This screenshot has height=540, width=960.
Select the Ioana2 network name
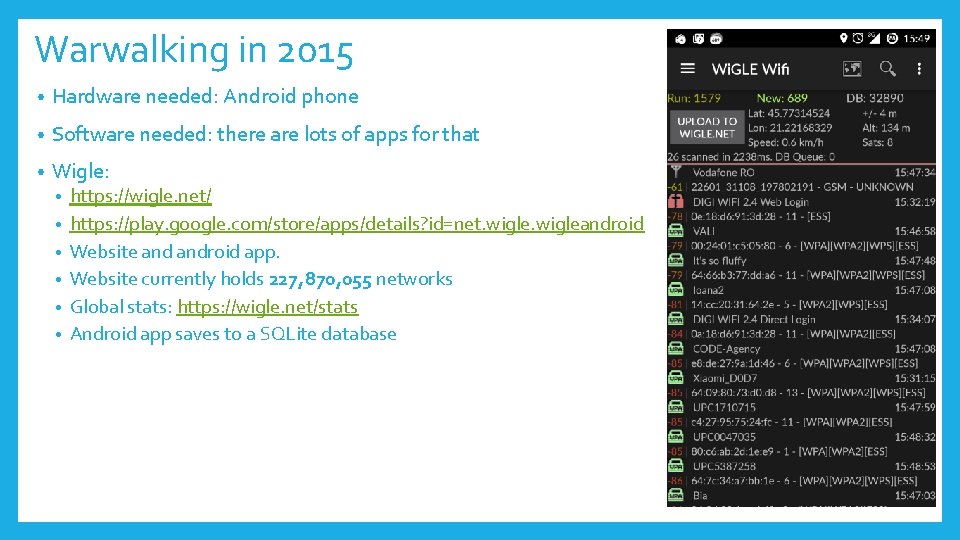coord(708,290)
